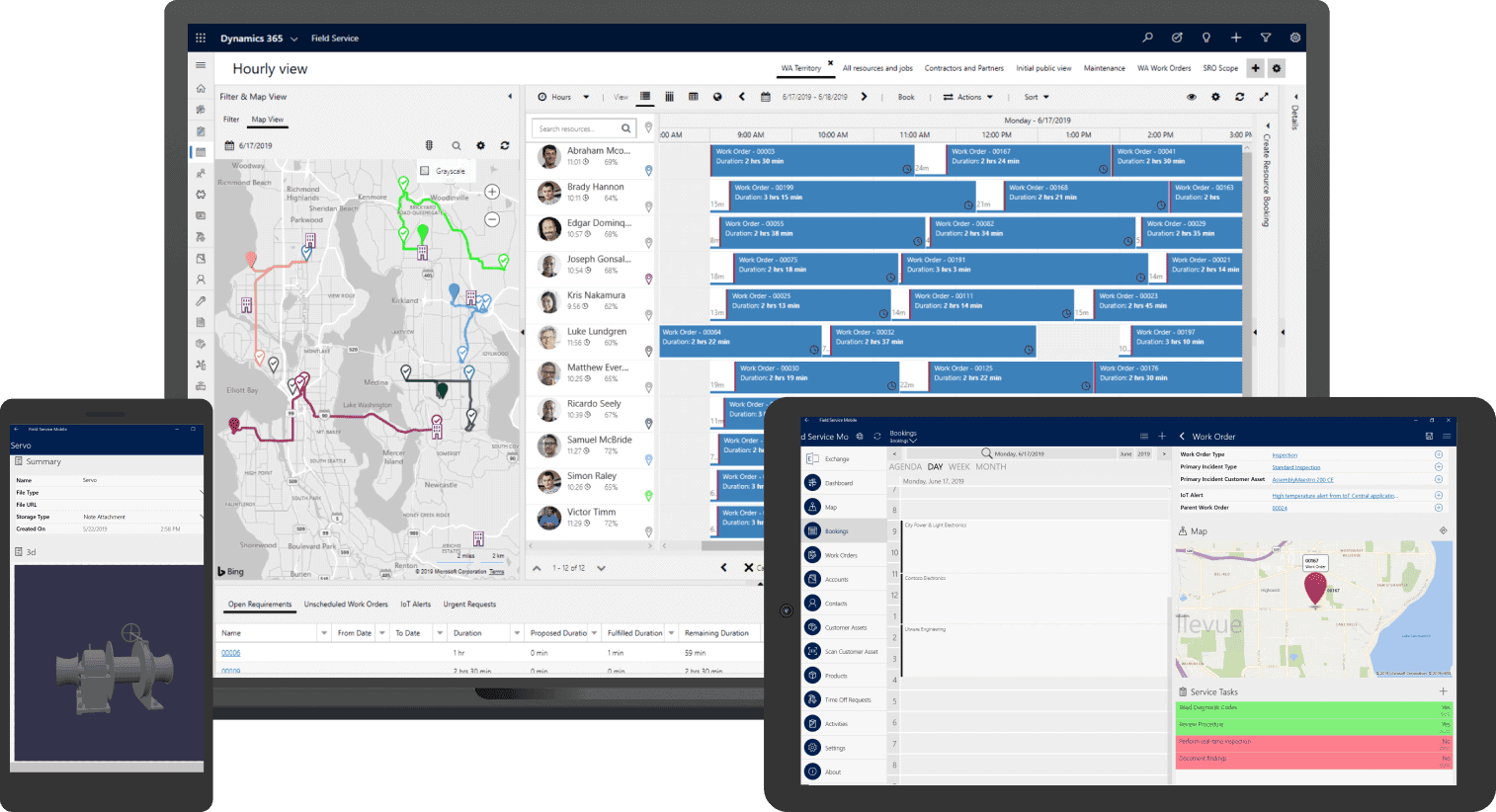The width and height of the screenshot is (1496, 812).
Task: Open tab settings gear beside SRO Scope
Action: coord(1277,68)
